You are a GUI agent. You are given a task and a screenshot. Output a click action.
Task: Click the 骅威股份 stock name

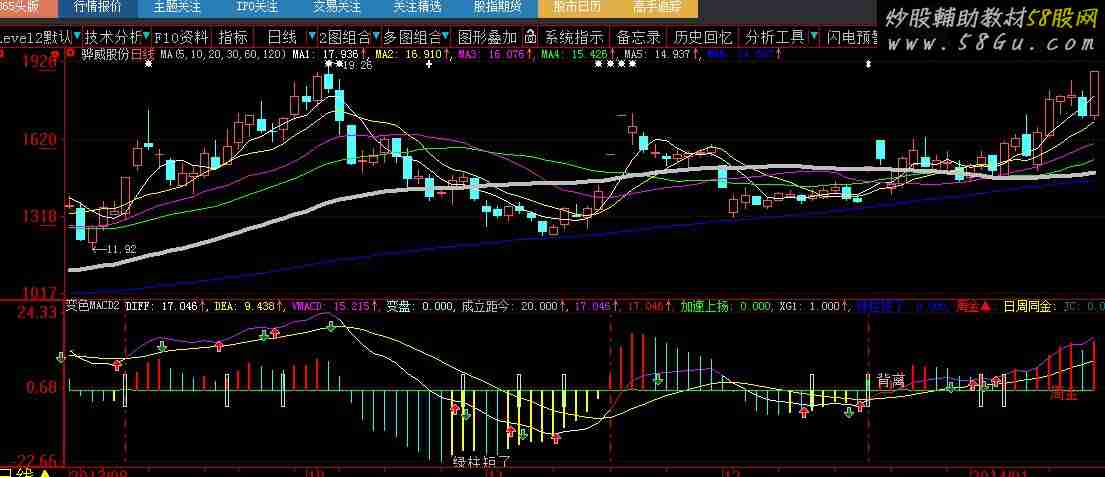(x=106, y=54)
